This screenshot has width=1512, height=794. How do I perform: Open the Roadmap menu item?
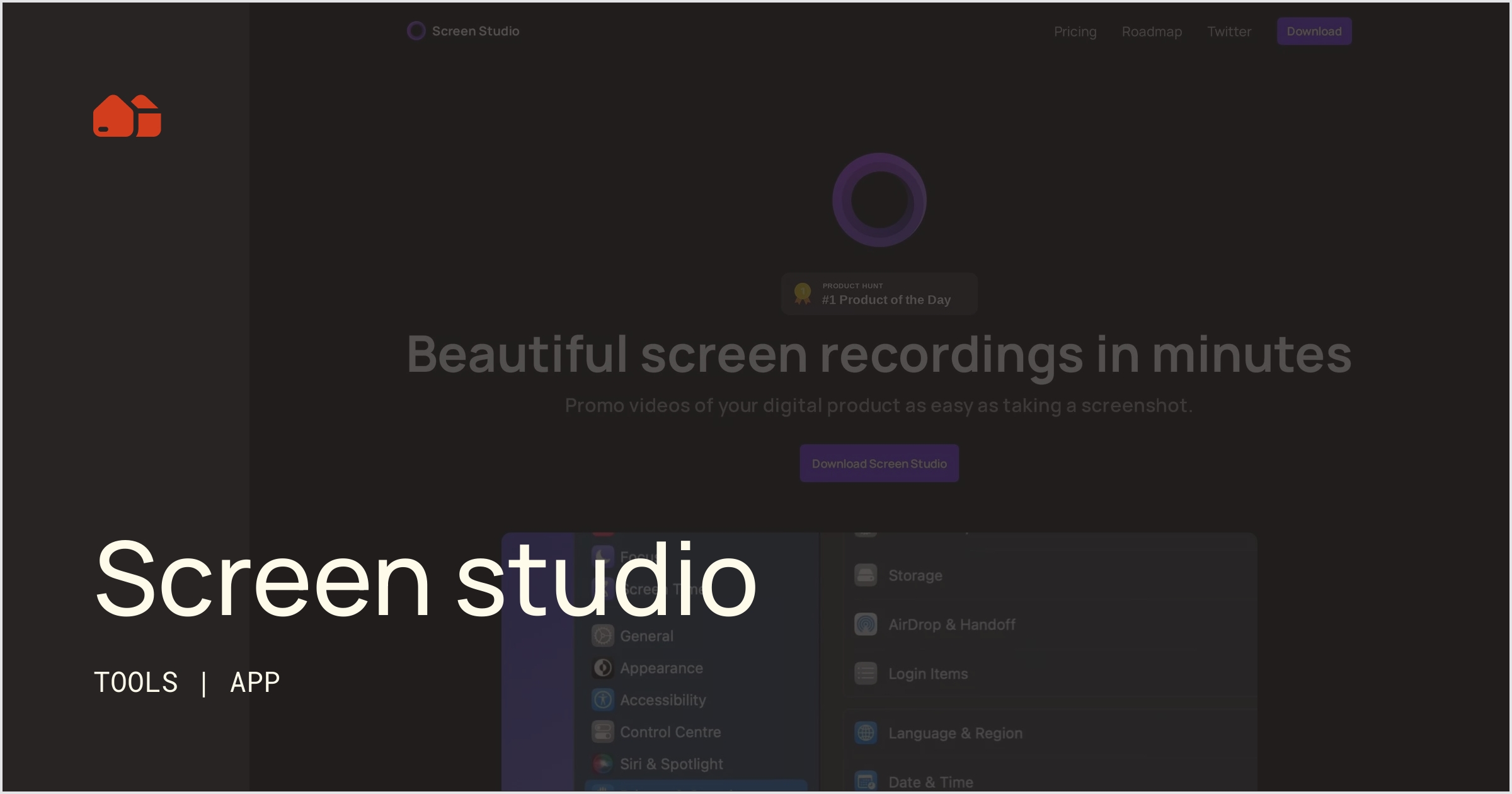click(x=1152, y=31)
